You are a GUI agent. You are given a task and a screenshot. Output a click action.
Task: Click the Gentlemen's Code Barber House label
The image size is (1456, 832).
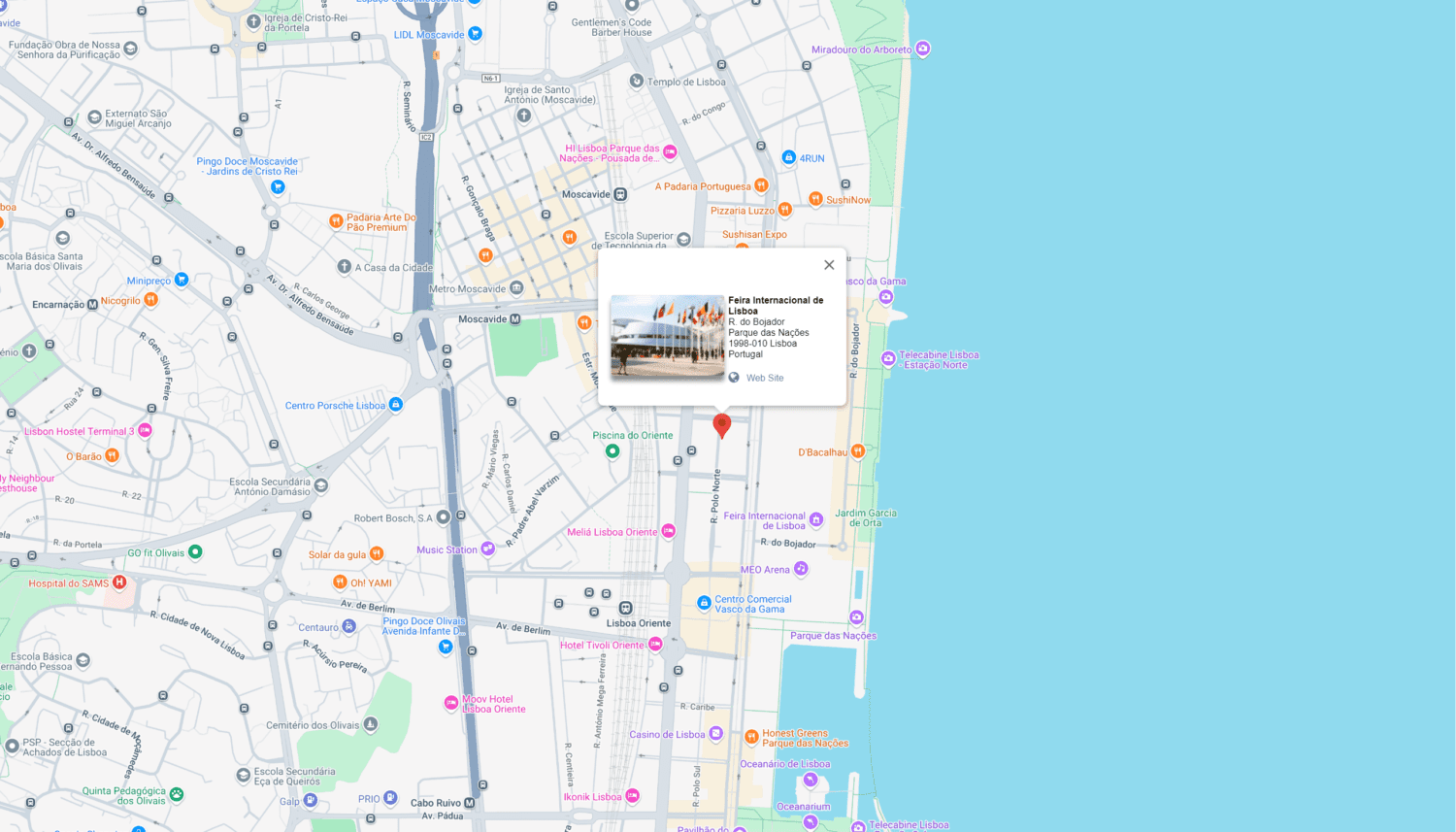pyautogui.click(x=612, y=27)
